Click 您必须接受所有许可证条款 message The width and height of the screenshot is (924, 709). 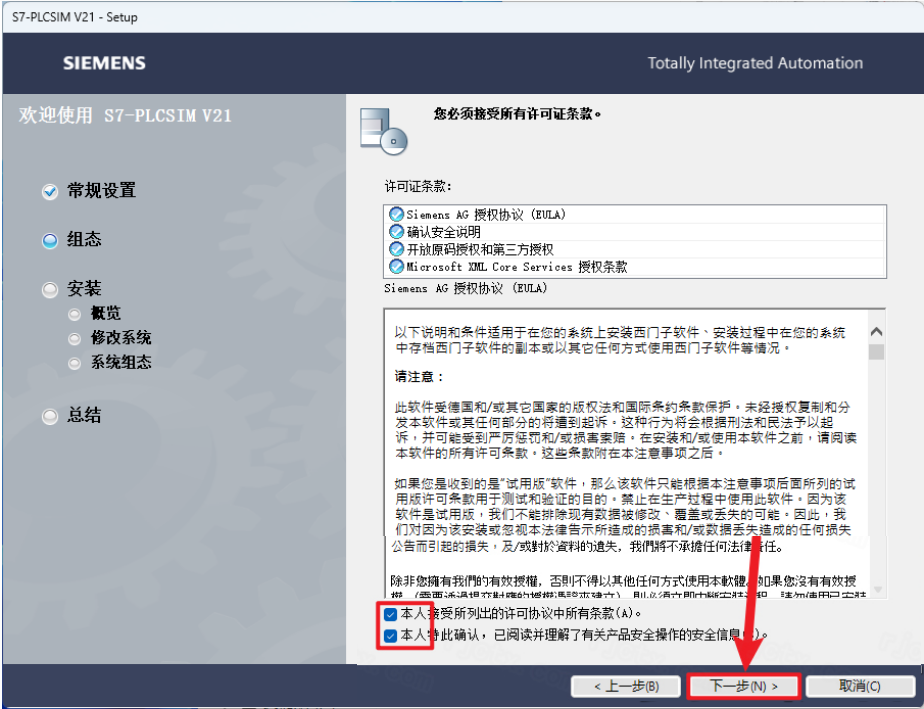[x=517, y=114]
